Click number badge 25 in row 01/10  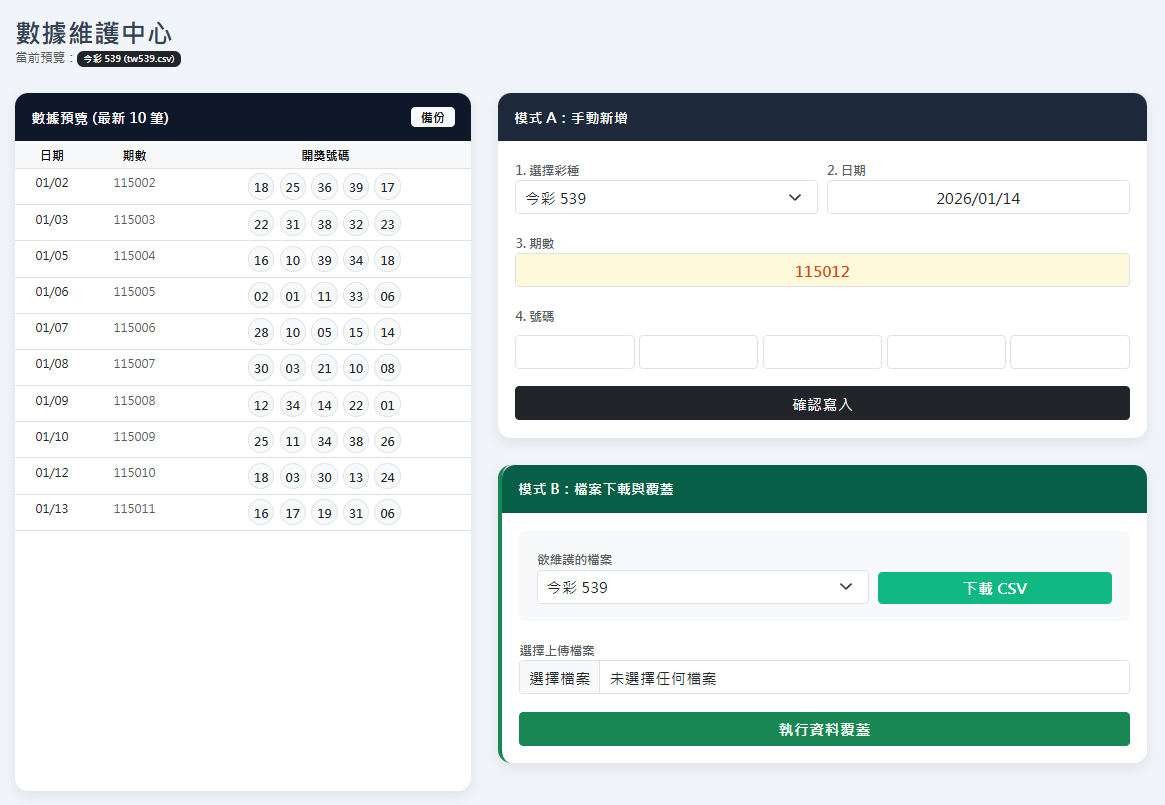tap(261, 440)
